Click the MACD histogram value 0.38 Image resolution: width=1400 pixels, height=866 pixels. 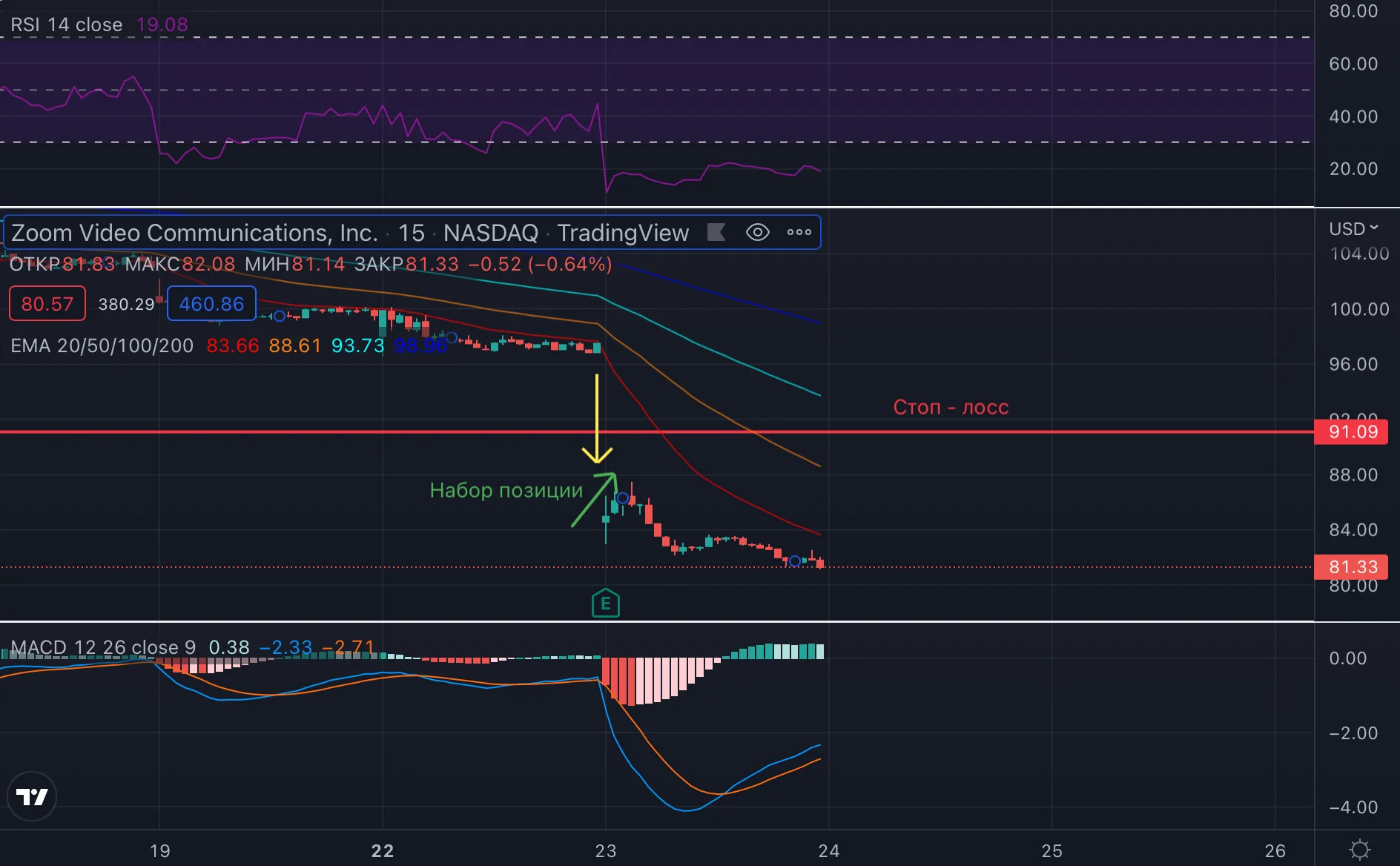coord(229,647)
